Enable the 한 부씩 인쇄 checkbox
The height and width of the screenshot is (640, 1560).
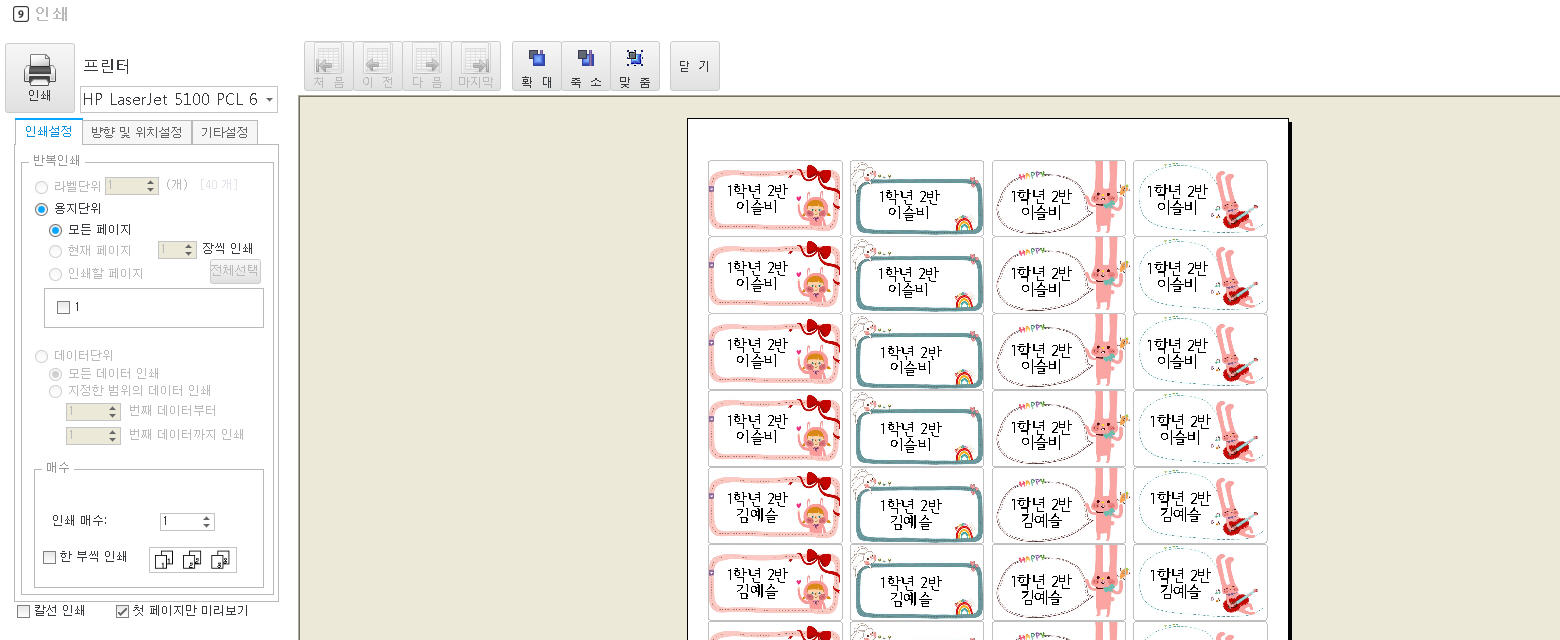pos(50,557)
